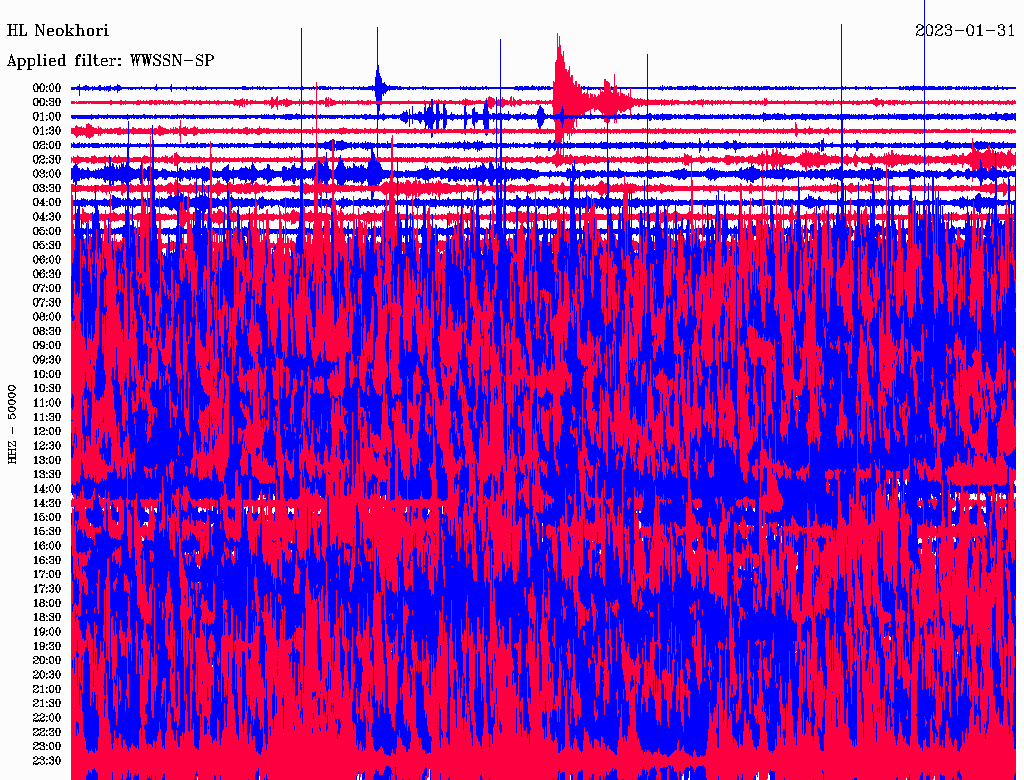Click the '22:30' time label
The image size is (1024, 780).
pos(47,732)
